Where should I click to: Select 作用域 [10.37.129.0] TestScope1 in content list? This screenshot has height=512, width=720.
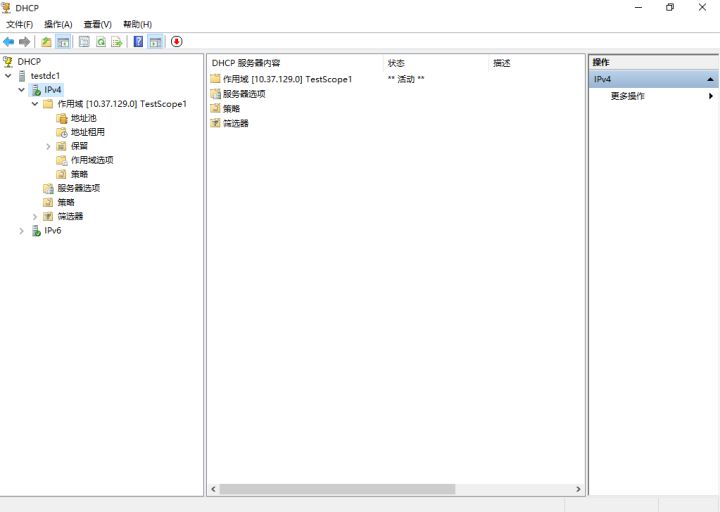(x=287, y=79)
